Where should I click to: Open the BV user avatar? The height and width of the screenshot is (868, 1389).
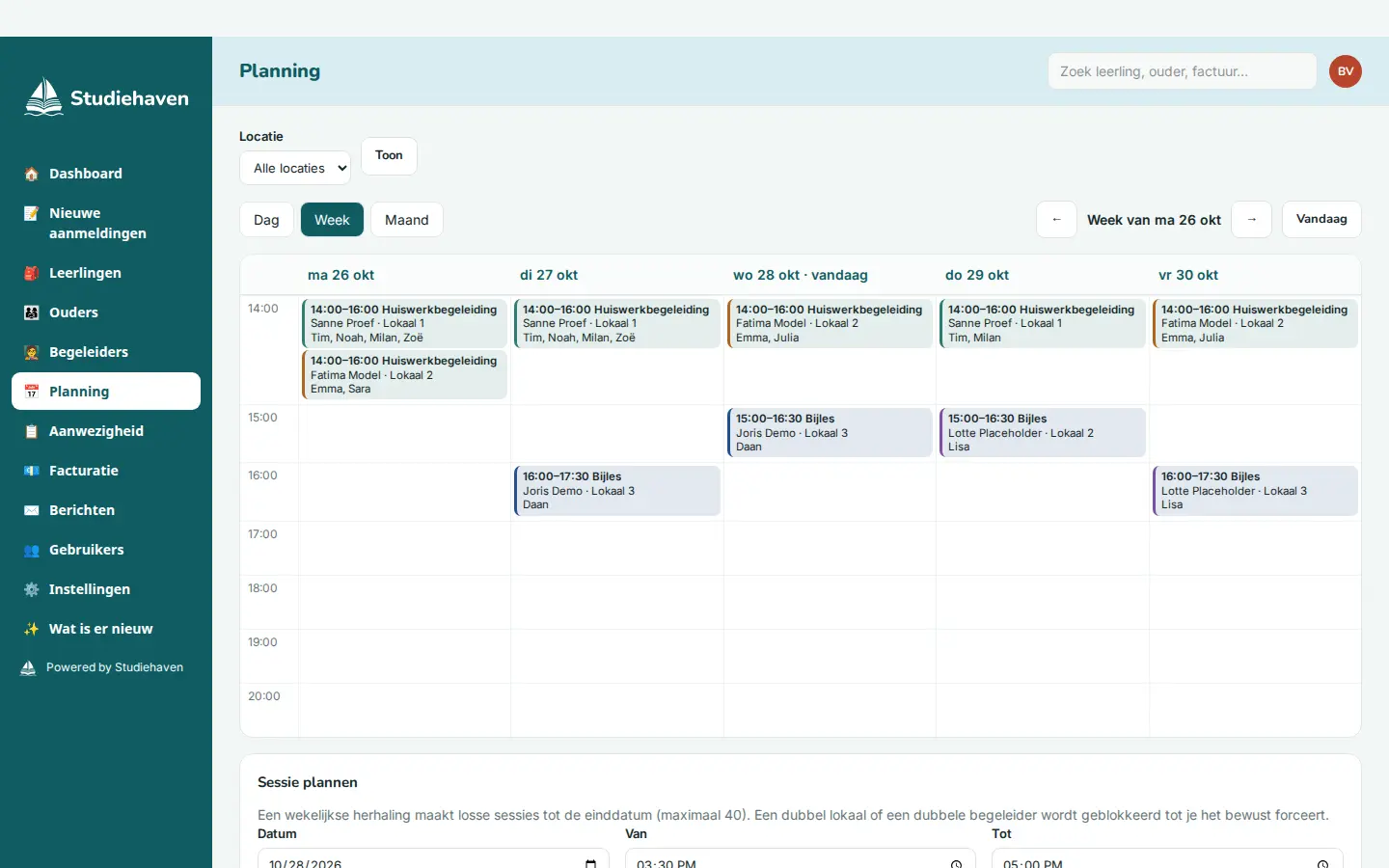(x=1346, y=71)
